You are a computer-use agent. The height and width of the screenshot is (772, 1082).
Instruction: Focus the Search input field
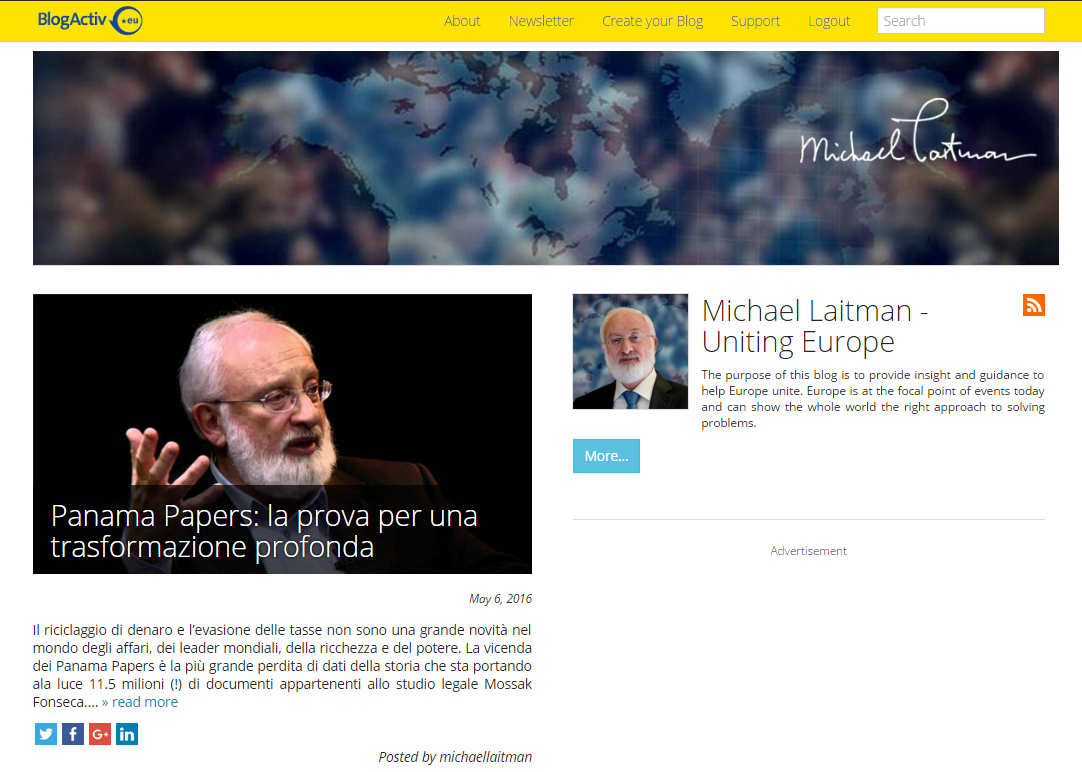(x=961, y=21)
